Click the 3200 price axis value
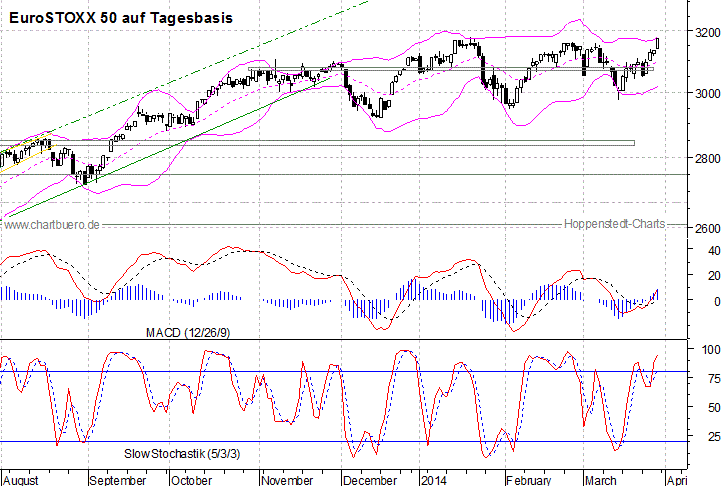 [708, 33]
